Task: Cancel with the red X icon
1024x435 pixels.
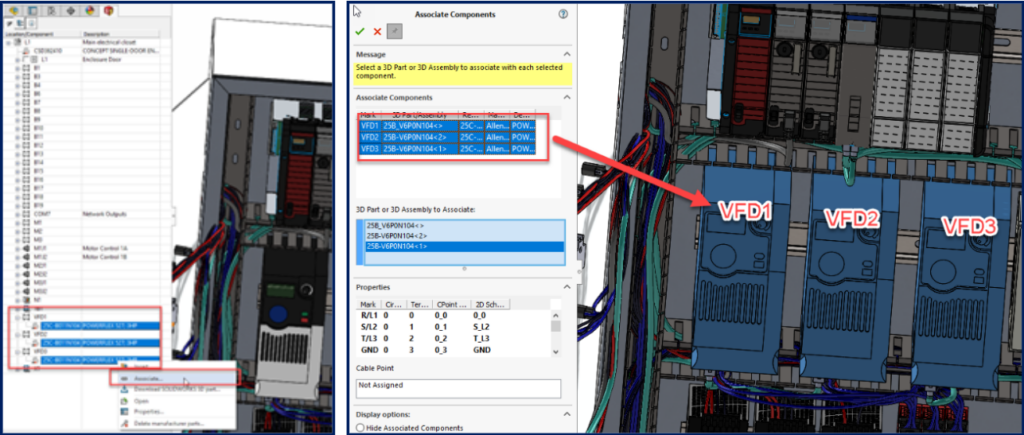Action: (377, 31)
